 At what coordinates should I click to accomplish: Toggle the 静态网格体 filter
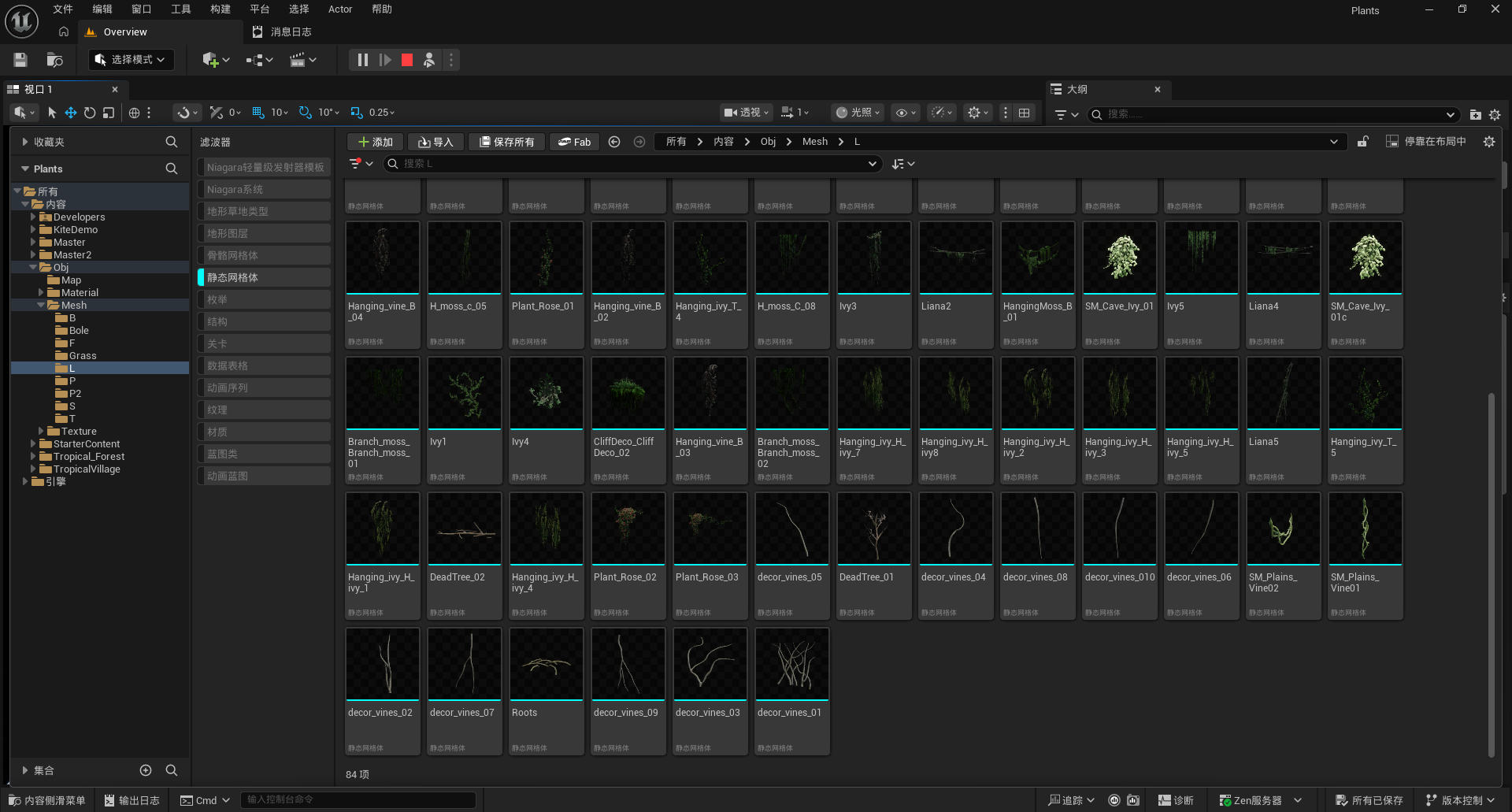tap(264, 277)
